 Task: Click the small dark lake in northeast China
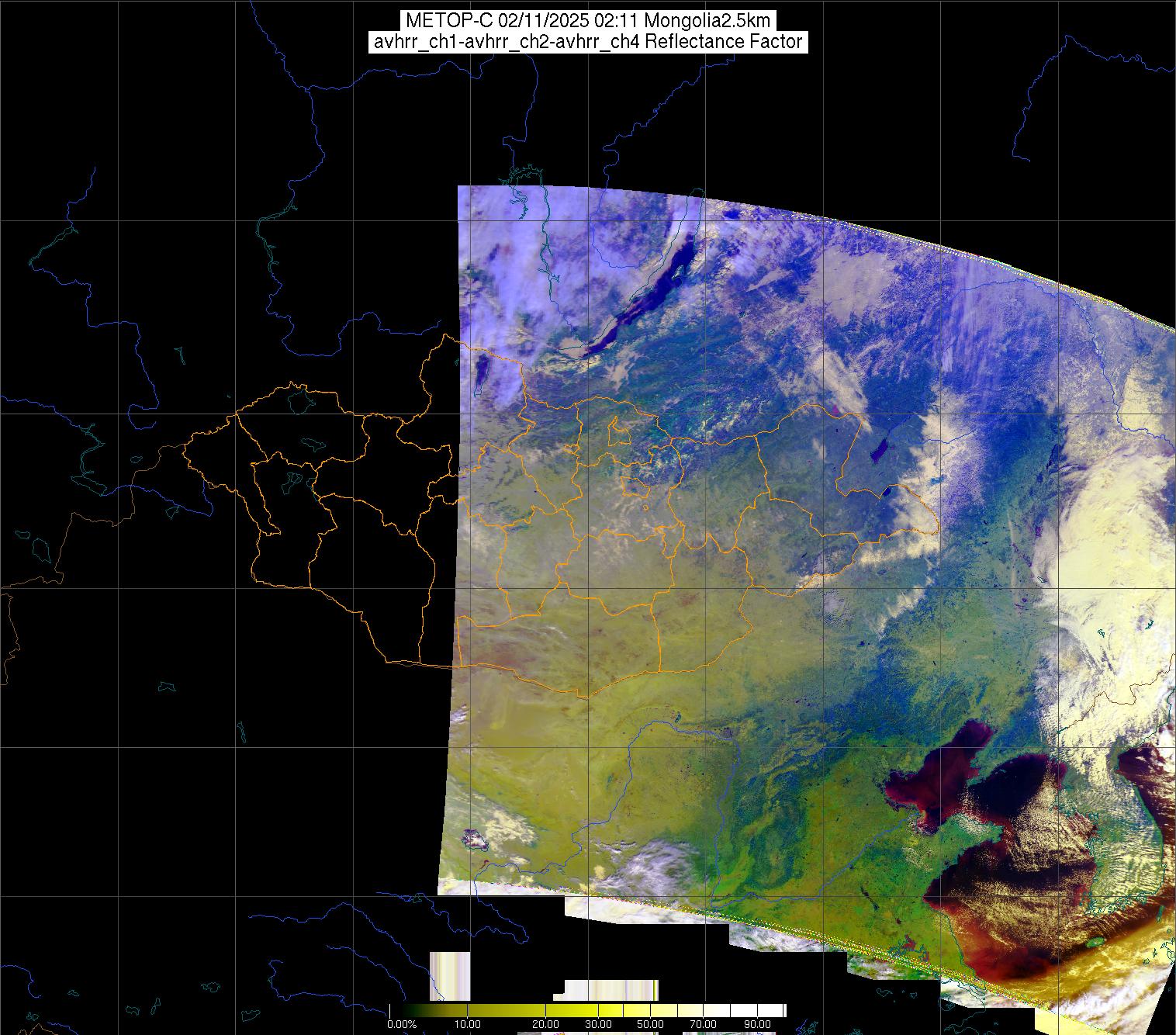(x=880, y=448)
